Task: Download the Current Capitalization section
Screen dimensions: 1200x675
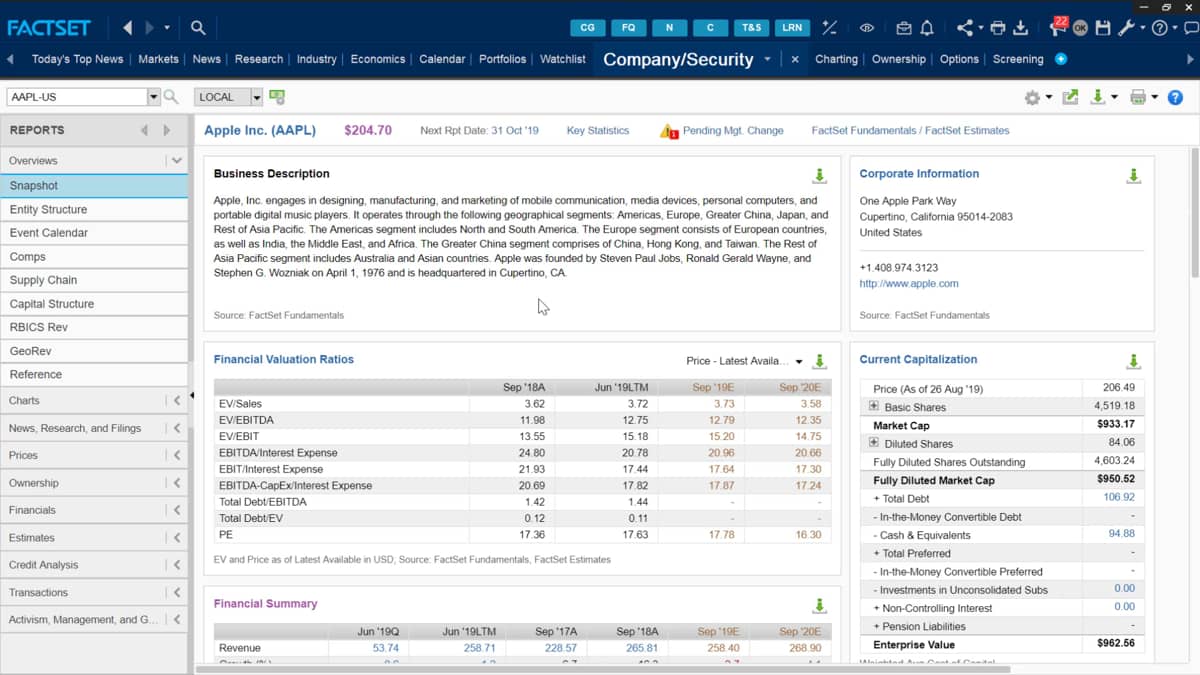Action: coord(1133,361)
